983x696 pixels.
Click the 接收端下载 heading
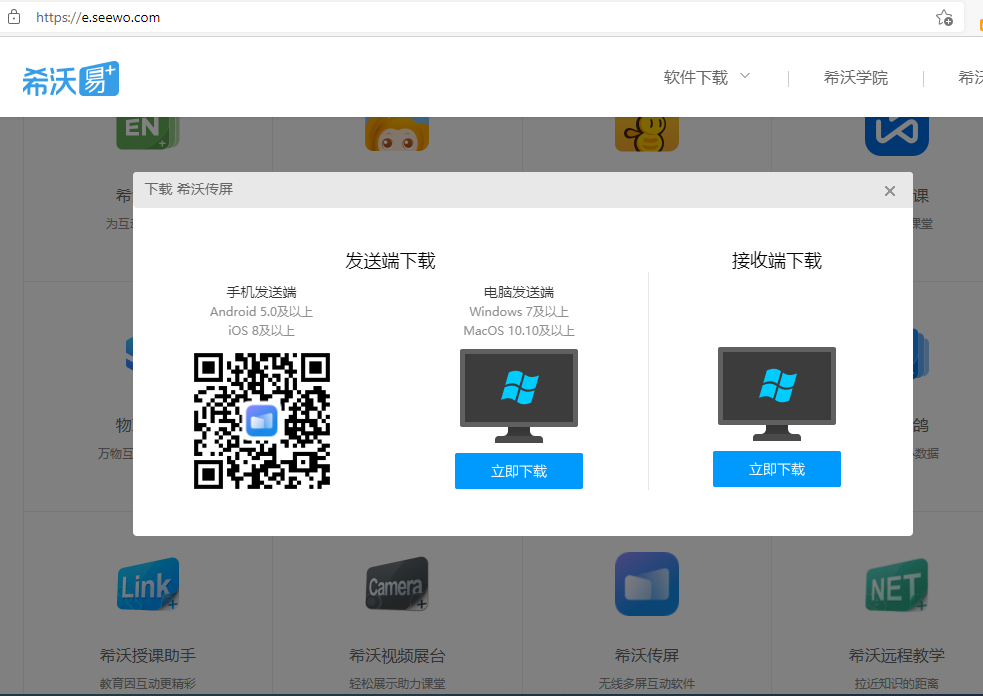coord(776,261)
